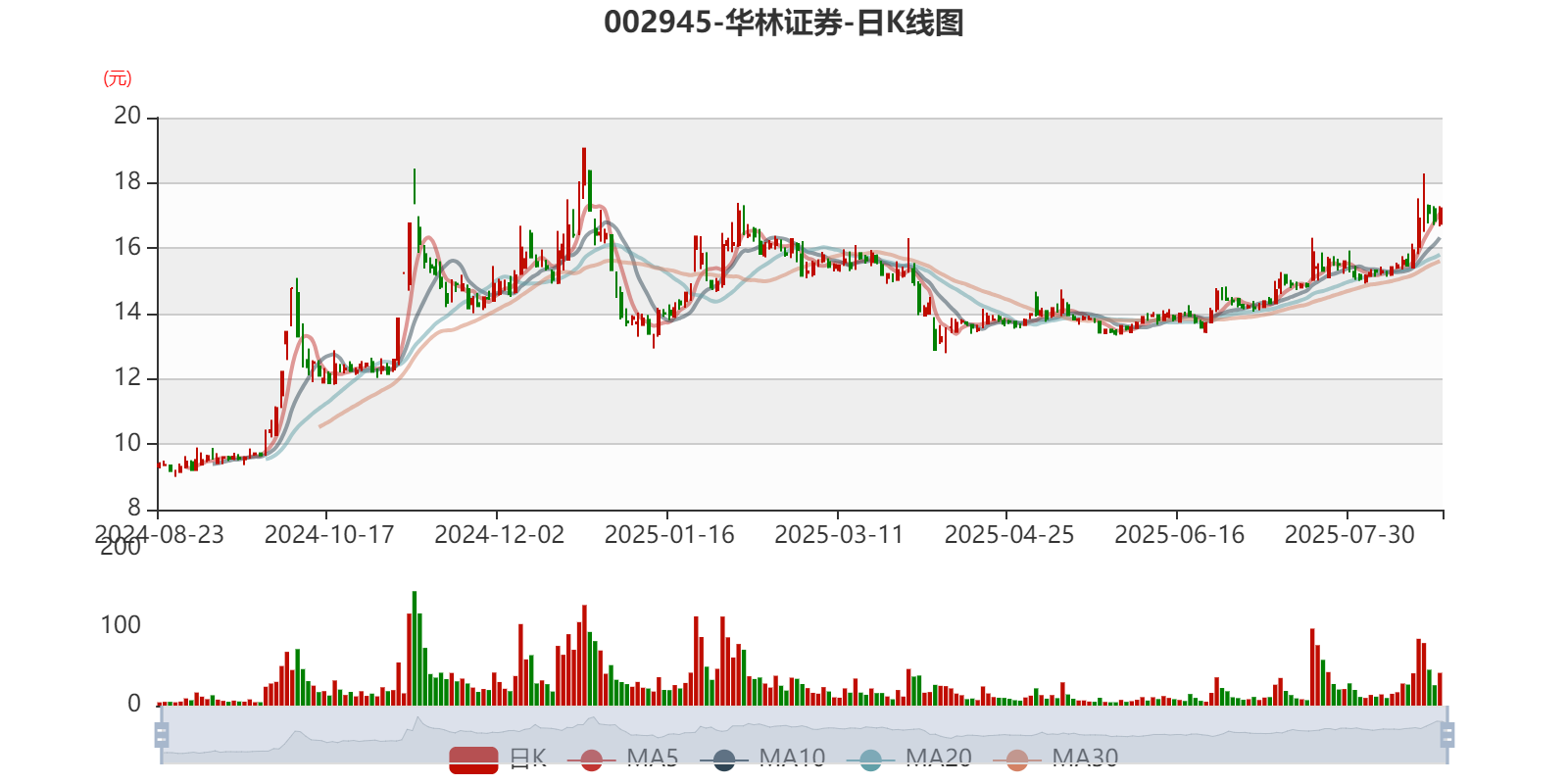Click the tallest green volume bar

pyautogui.click(x=415, y=648)
